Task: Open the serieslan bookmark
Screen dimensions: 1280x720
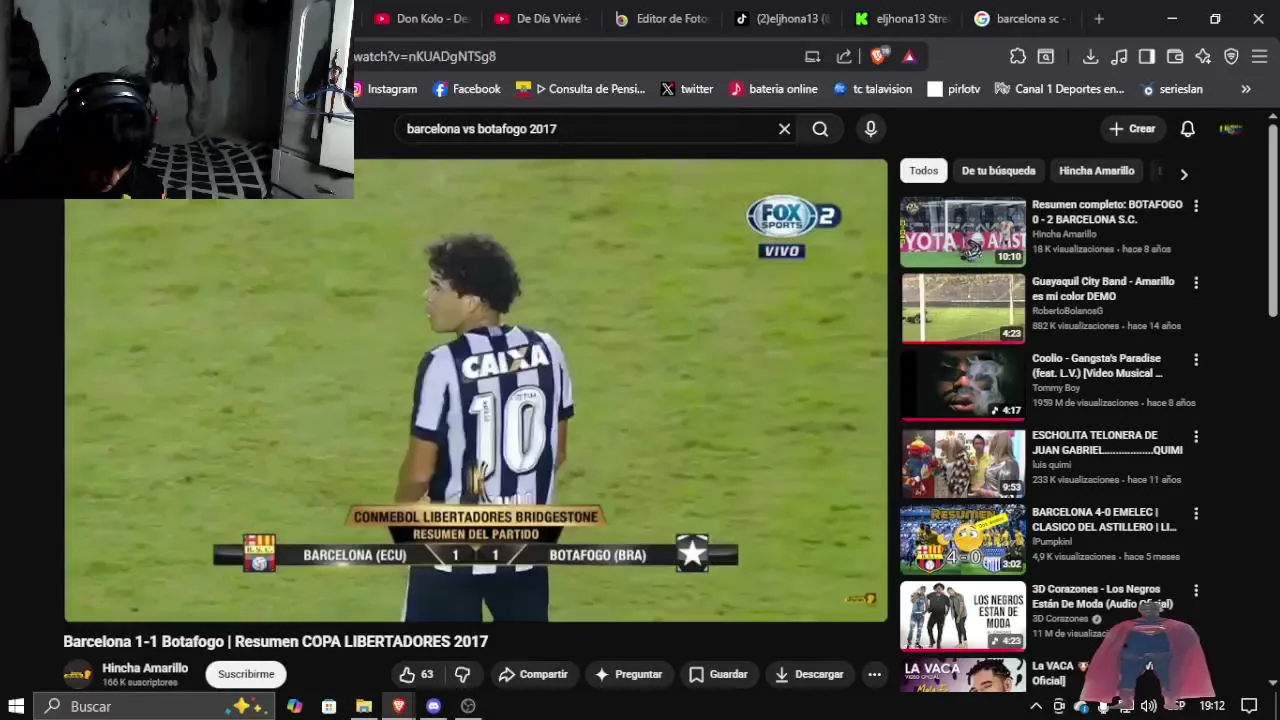Action: coord(1172,89)
